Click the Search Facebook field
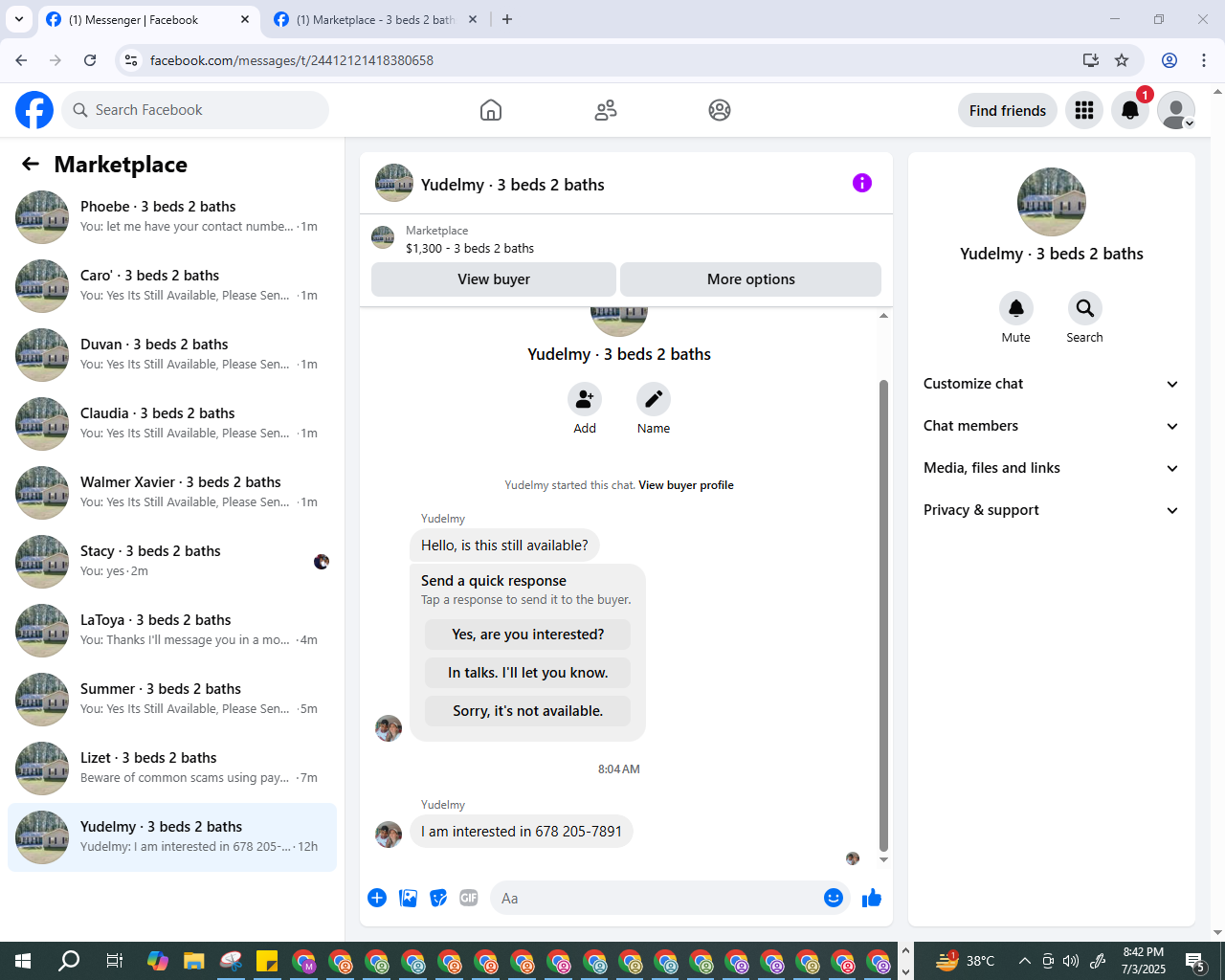Image resolution: width=1225 pixels, height=980 pixels. 195,110
